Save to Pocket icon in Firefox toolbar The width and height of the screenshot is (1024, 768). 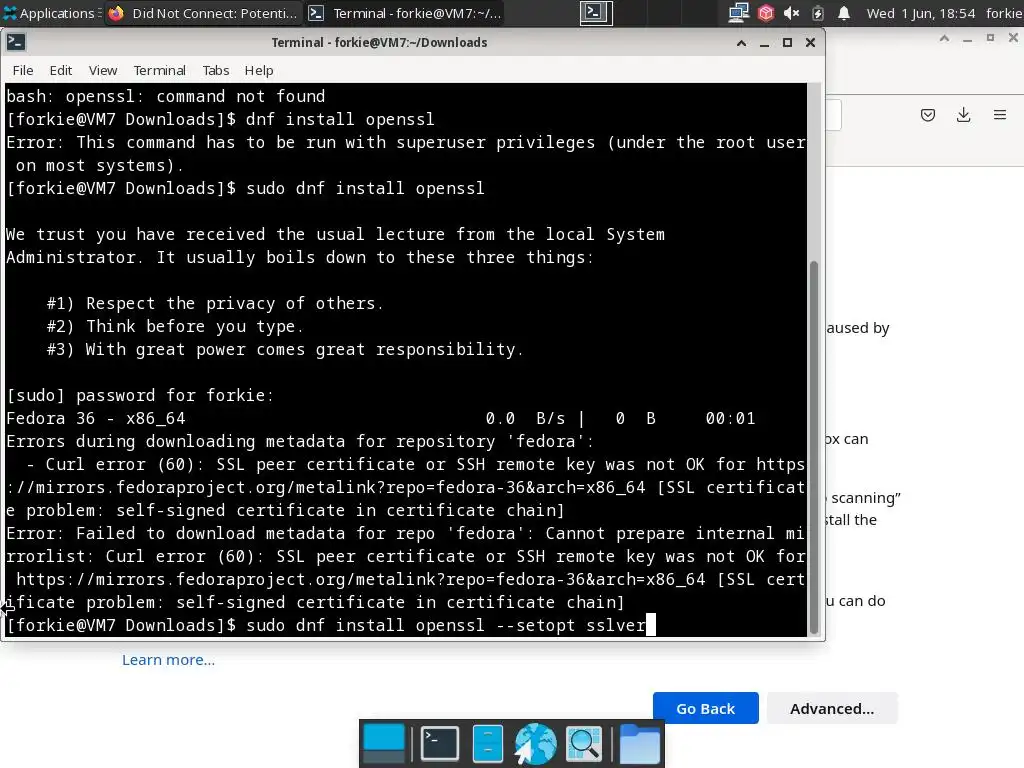click(x=927, y=116)
